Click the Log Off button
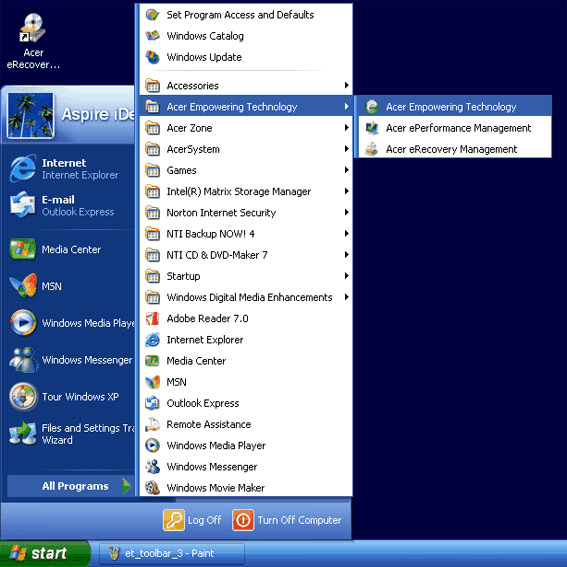Image resolution: width=567 pixels, height=567 pixels. (192, 520)
